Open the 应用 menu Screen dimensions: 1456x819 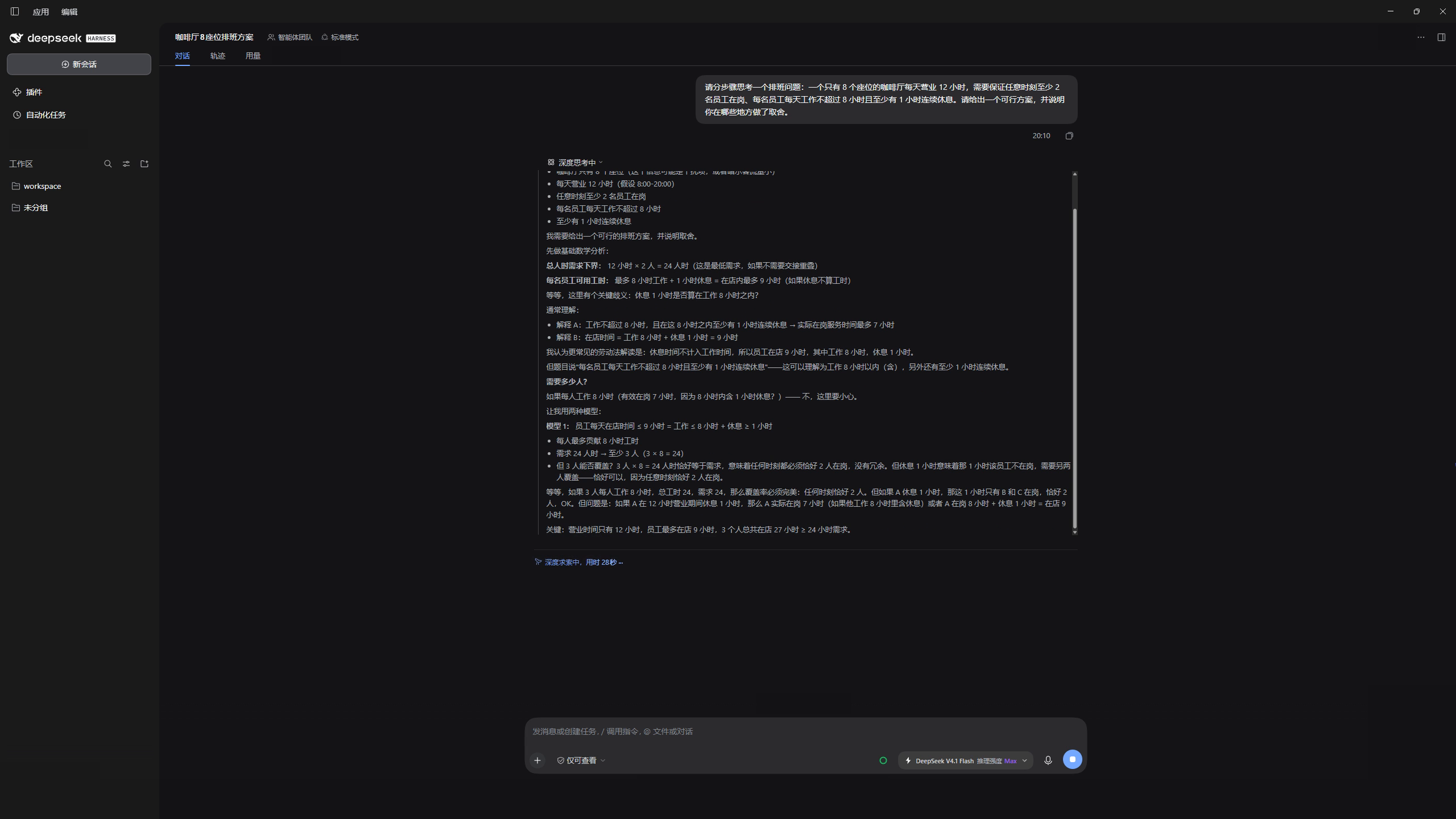click(40, 12)
